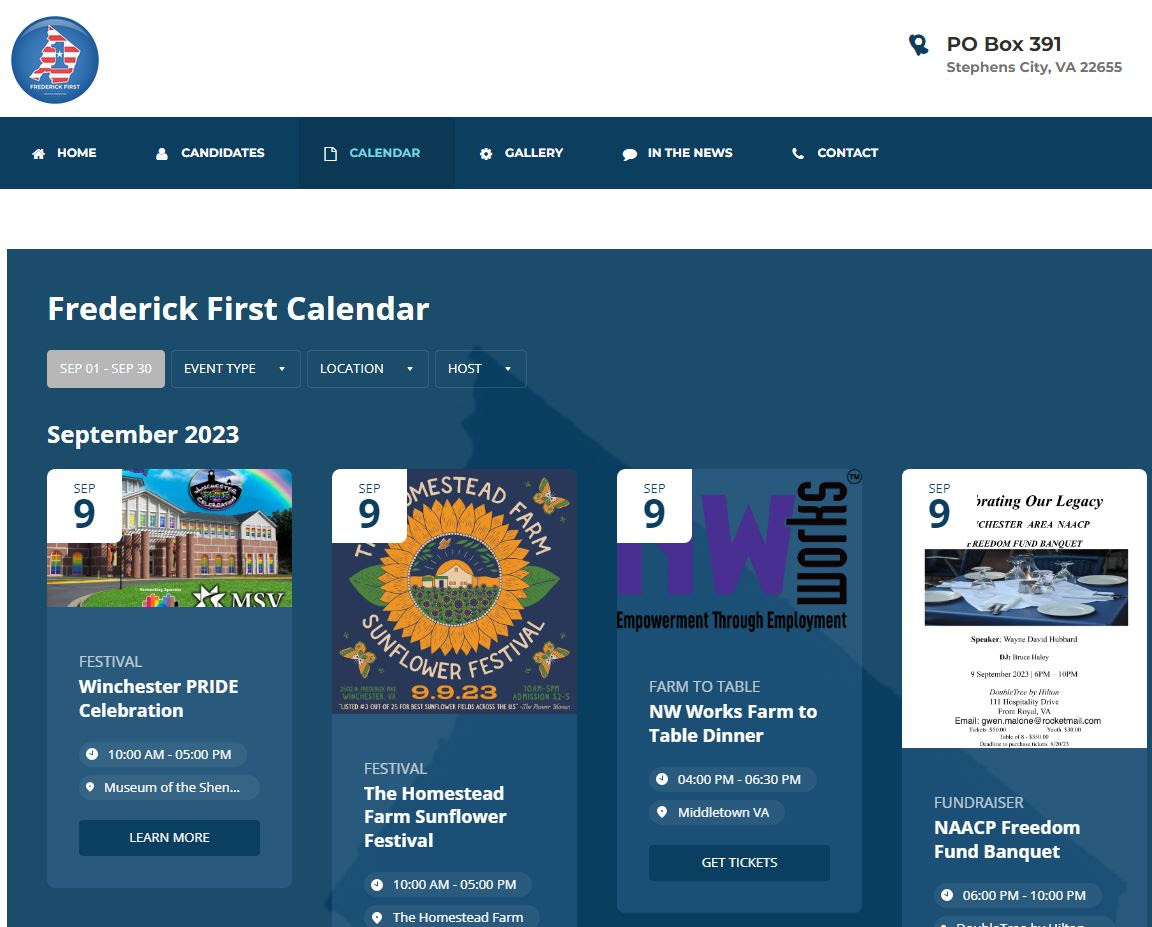Click the gear icon next to Gallery
Viewport: 1152px width, 927px height.
click(x=486, y=154)
